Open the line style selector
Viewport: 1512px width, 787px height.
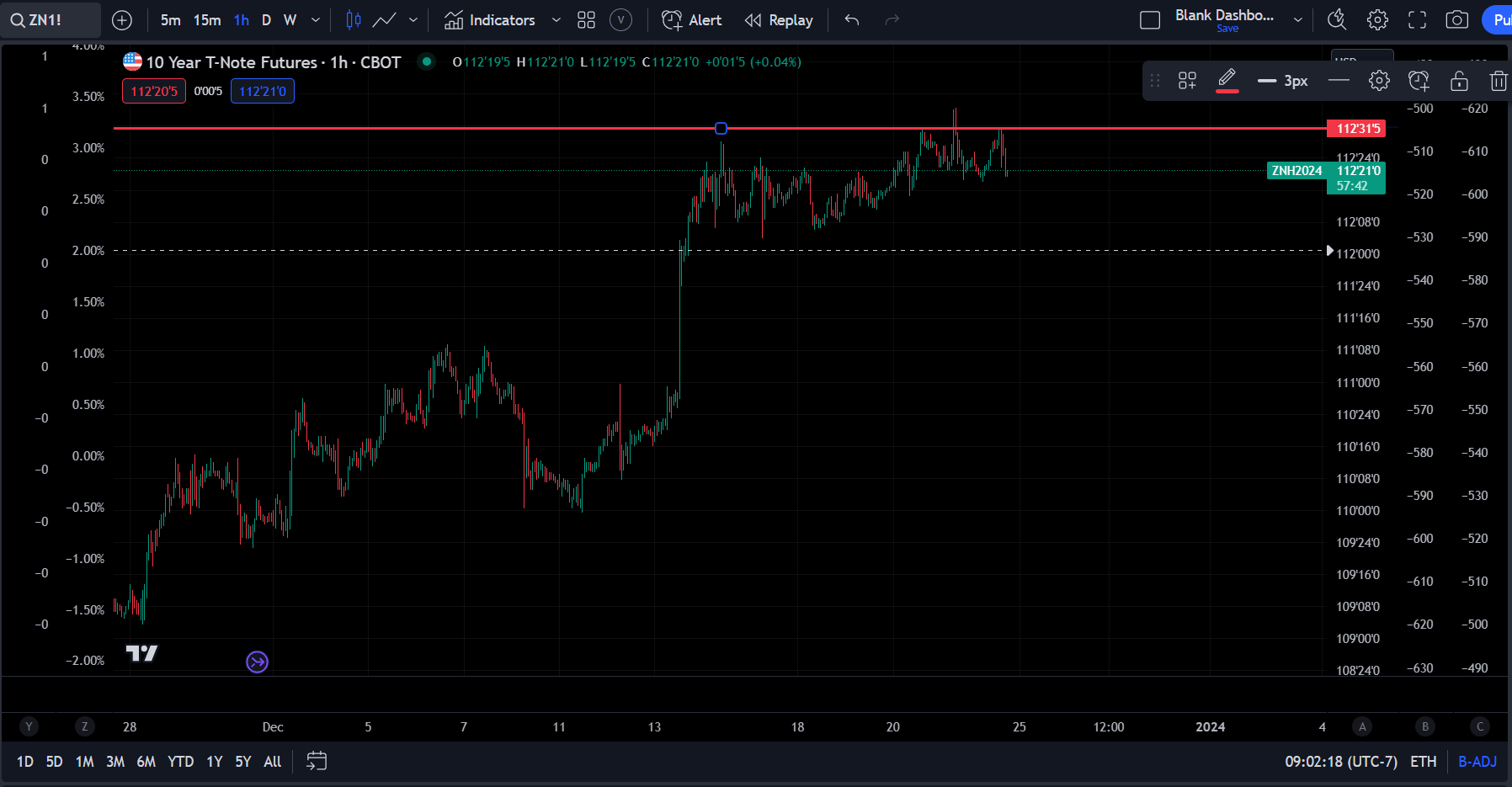pyautogui.click(x=1339, y=81)
